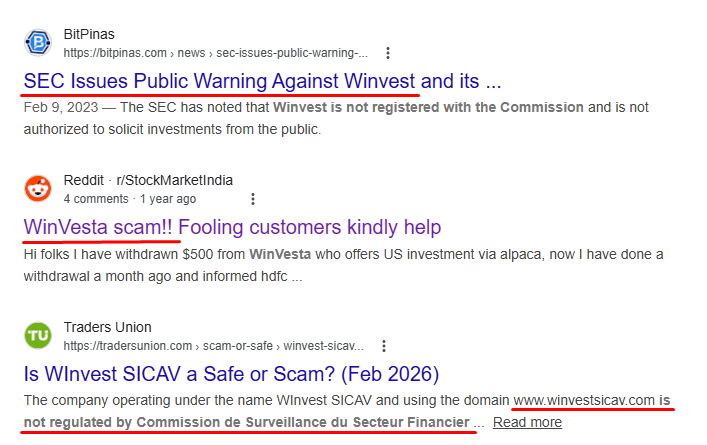This screenshot has height=445, width=707.
Task: Click the Traders Union TU icon
Action: point(38,335)
